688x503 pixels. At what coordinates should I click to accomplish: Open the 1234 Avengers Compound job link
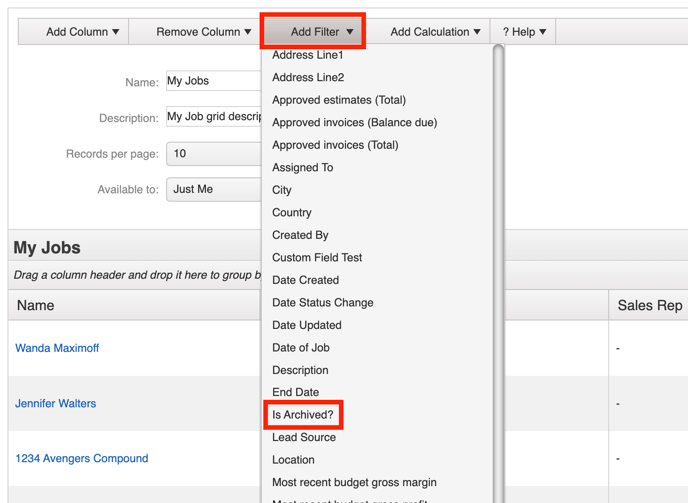click(x=82, y=458)
